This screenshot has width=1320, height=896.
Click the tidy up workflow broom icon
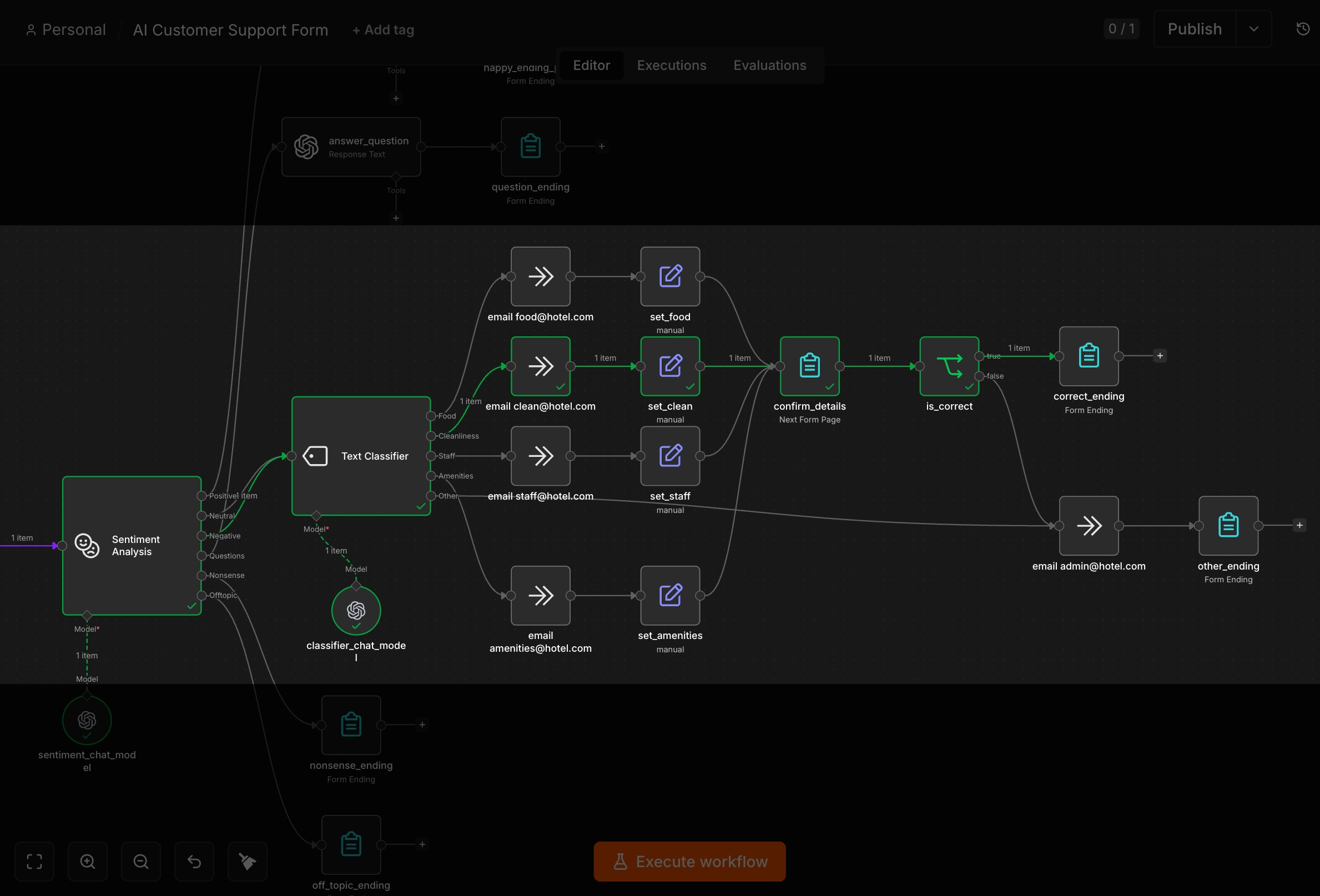[248, 862]
